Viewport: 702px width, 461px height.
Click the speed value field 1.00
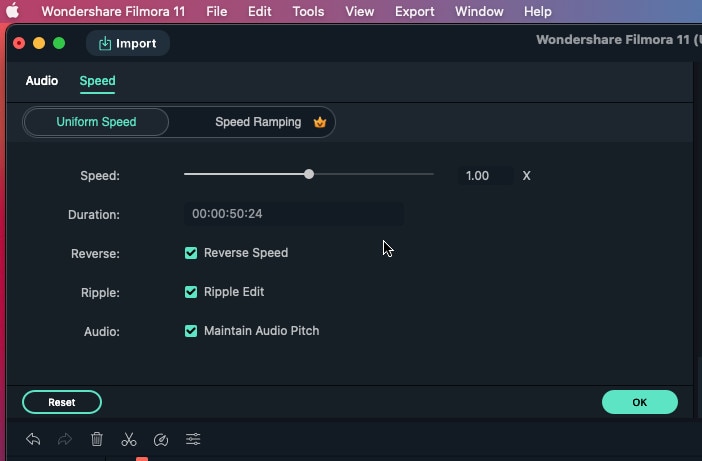[486, 175]
